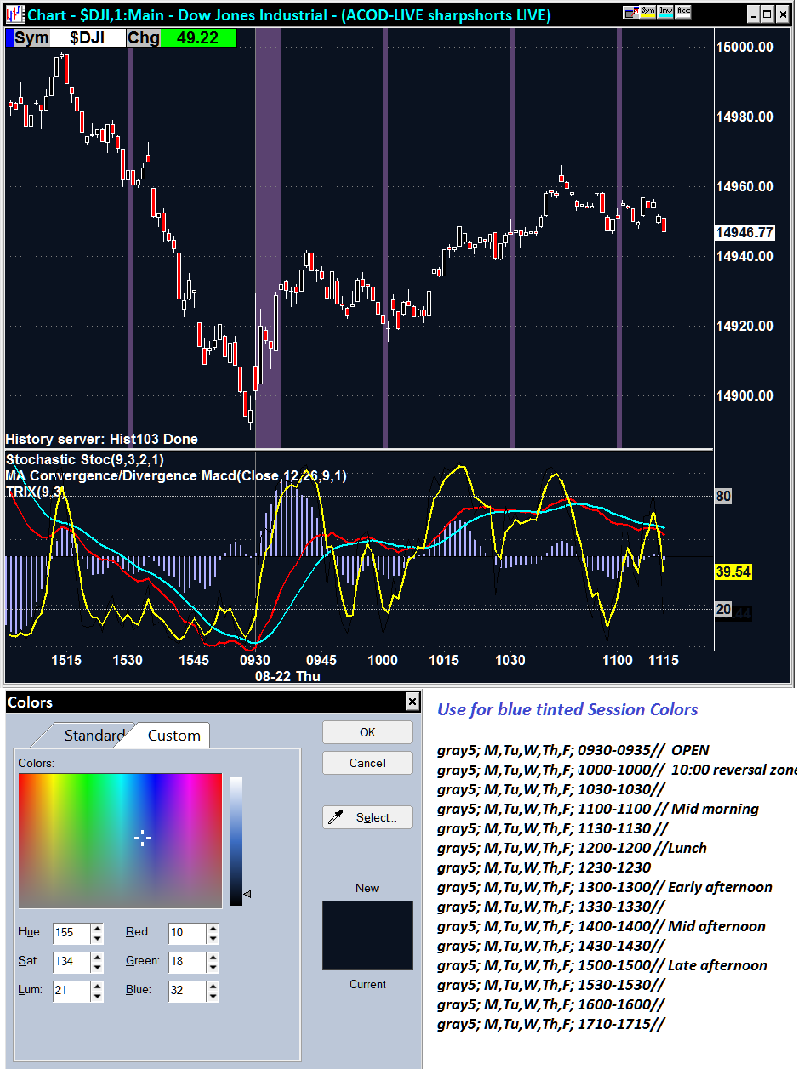Image resolution: width=811 pixels, height=1071 pixels.
Task: Click Cancel in the Colors dialog
Action: click(369, 765)
